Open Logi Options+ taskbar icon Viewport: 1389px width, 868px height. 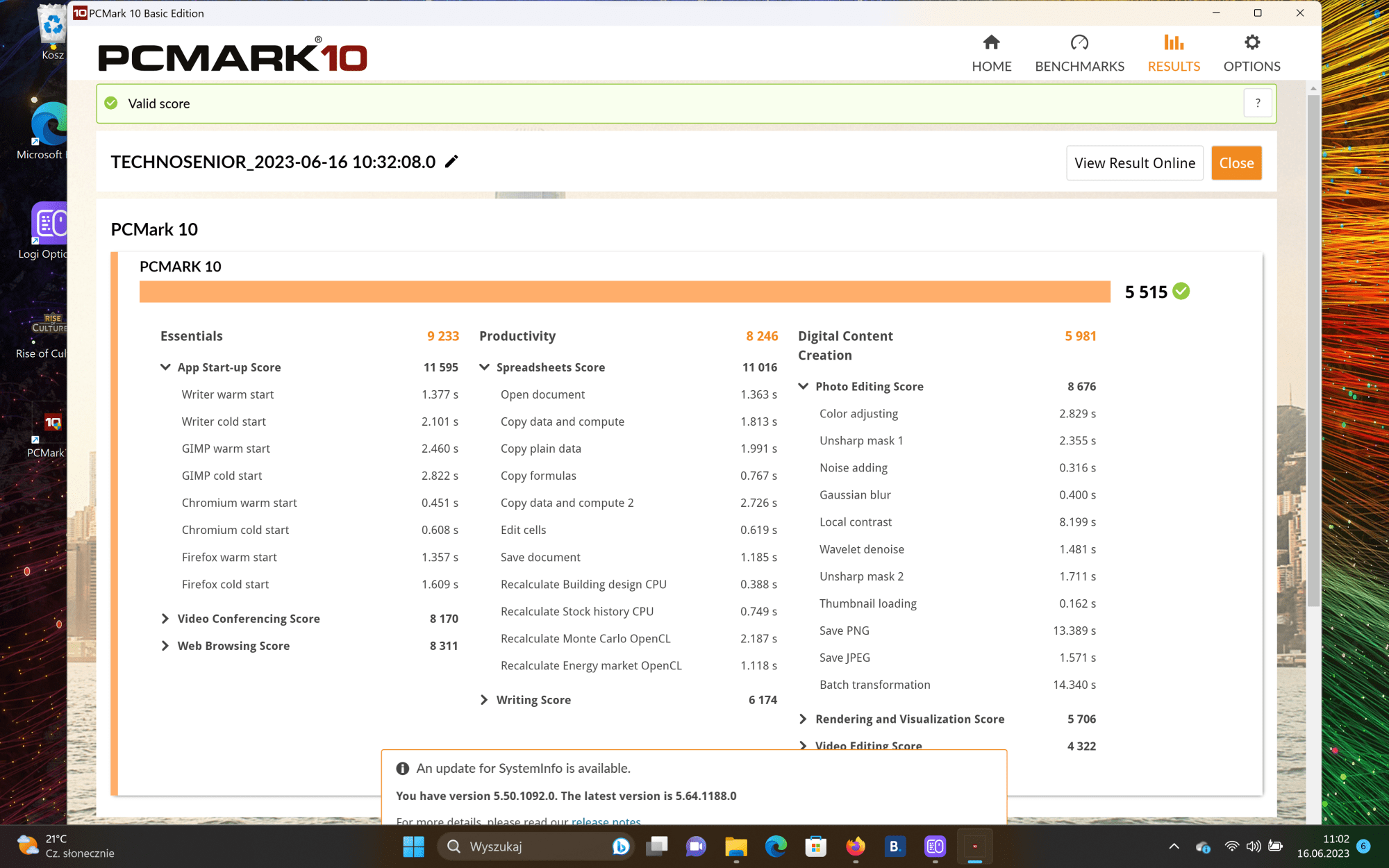tap(935, 846)
